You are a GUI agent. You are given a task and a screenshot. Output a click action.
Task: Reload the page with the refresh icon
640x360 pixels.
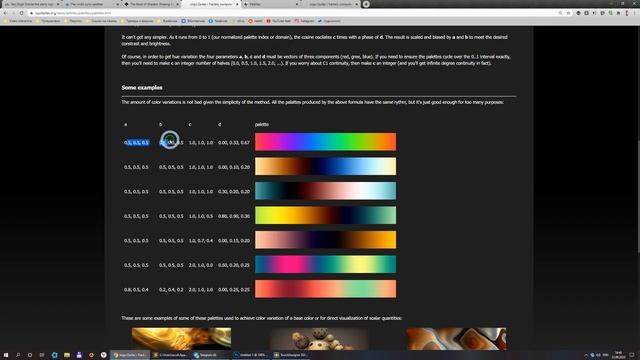click(x=21, y=13)
